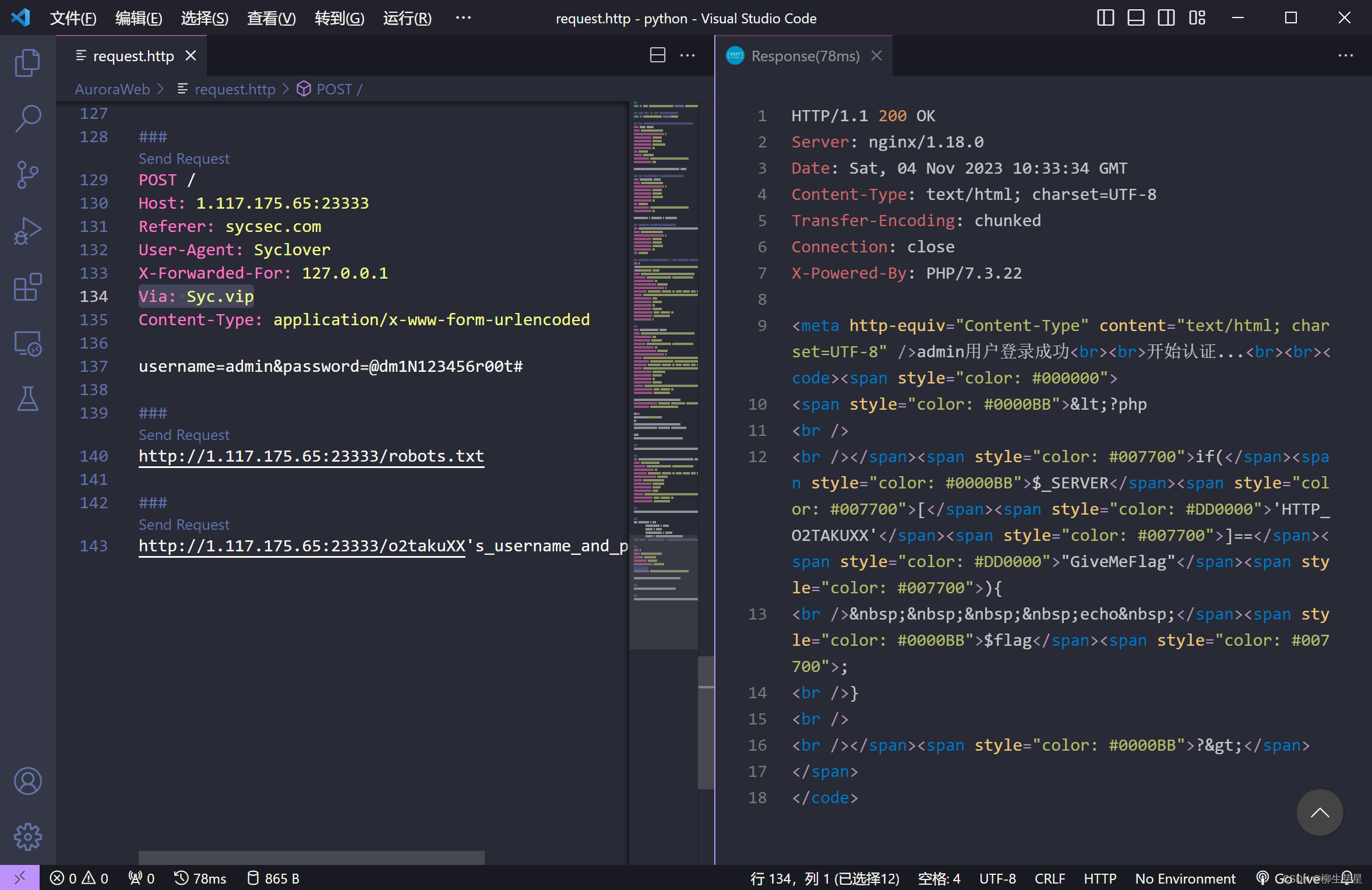Change language mode via HTTP status item

tap(1099, 878)
